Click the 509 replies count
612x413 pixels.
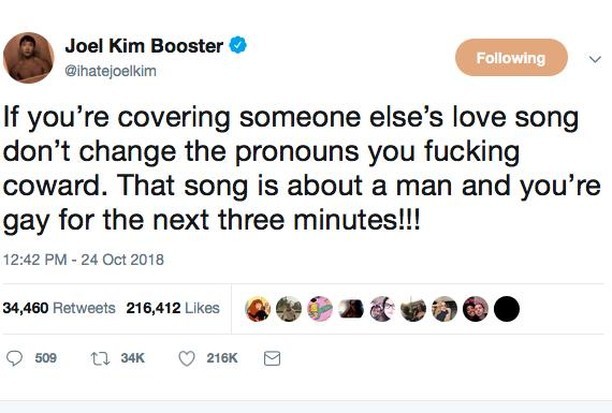[x=45, y=358]
